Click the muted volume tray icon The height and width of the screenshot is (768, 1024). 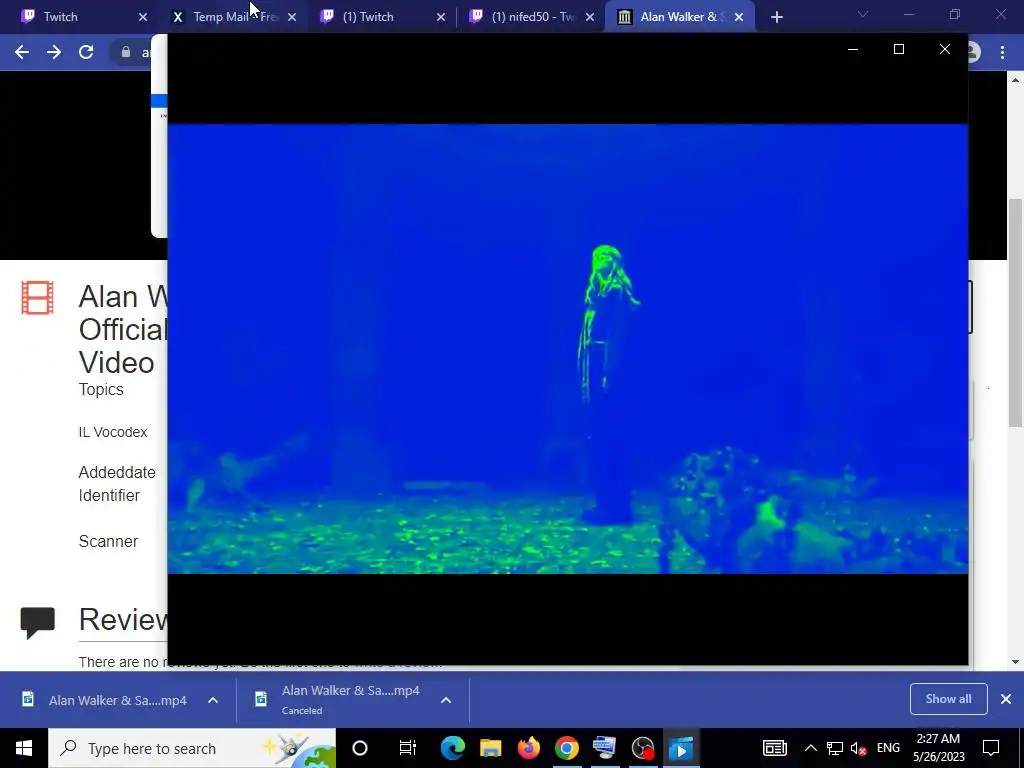(859, 748)
